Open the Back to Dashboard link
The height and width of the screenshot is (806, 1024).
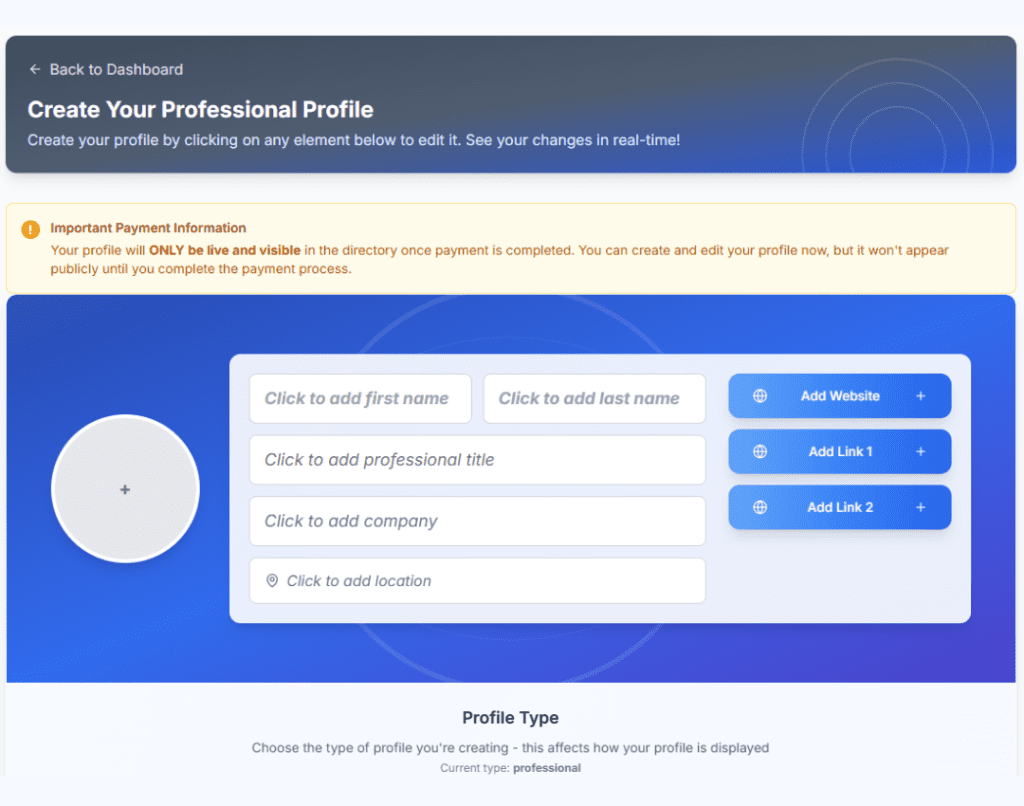(x=116, y=69)
